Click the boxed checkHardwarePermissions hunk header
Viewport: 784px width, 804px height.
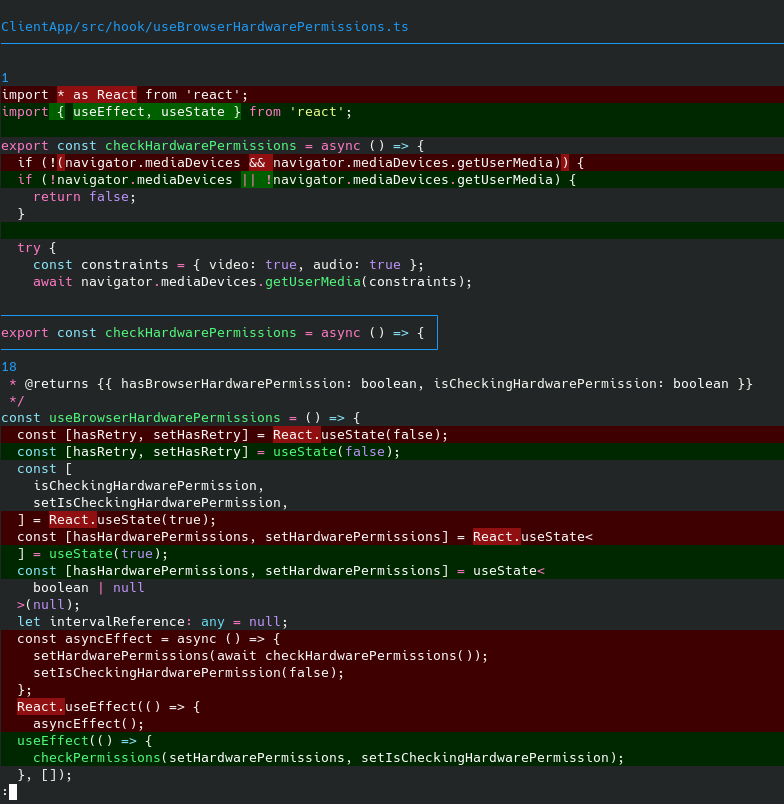pos(218,333)
